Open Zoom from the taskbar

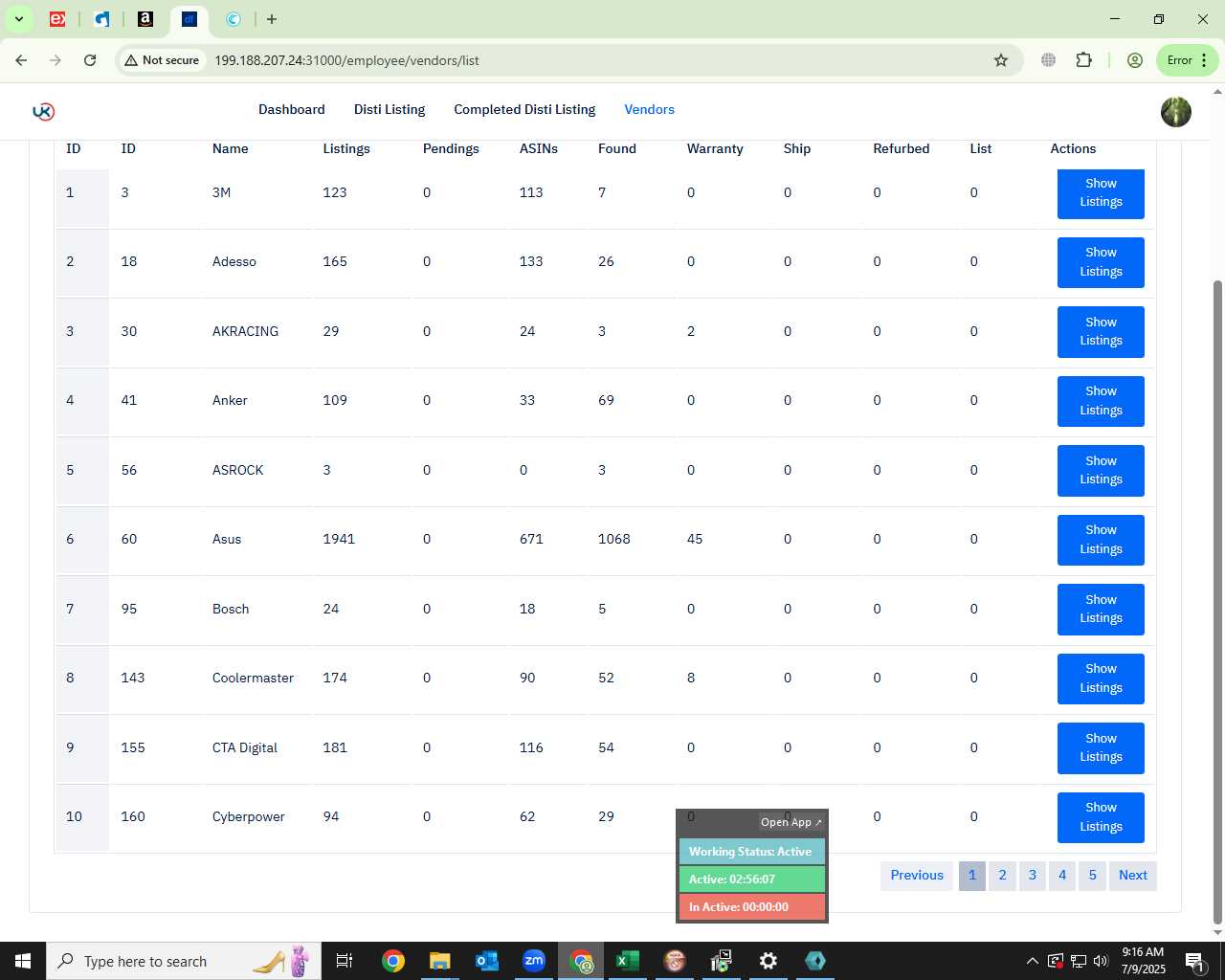pos(534,961)
